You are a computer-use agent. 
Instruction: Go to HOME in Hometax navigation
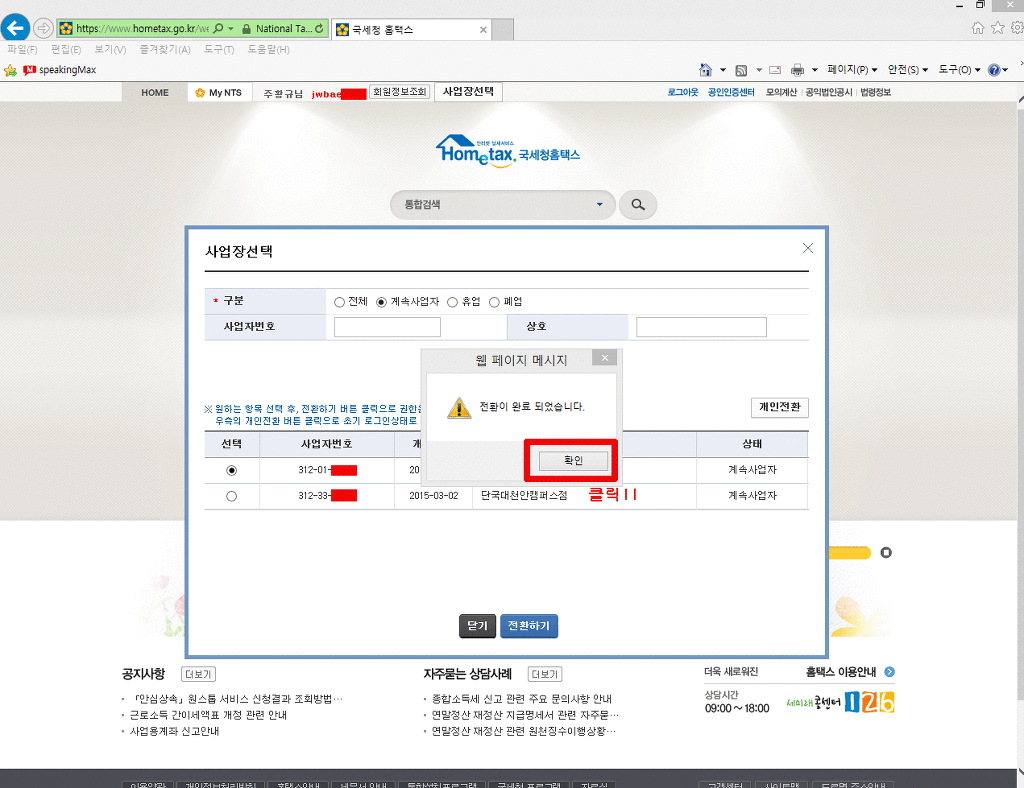coord(155,93)
